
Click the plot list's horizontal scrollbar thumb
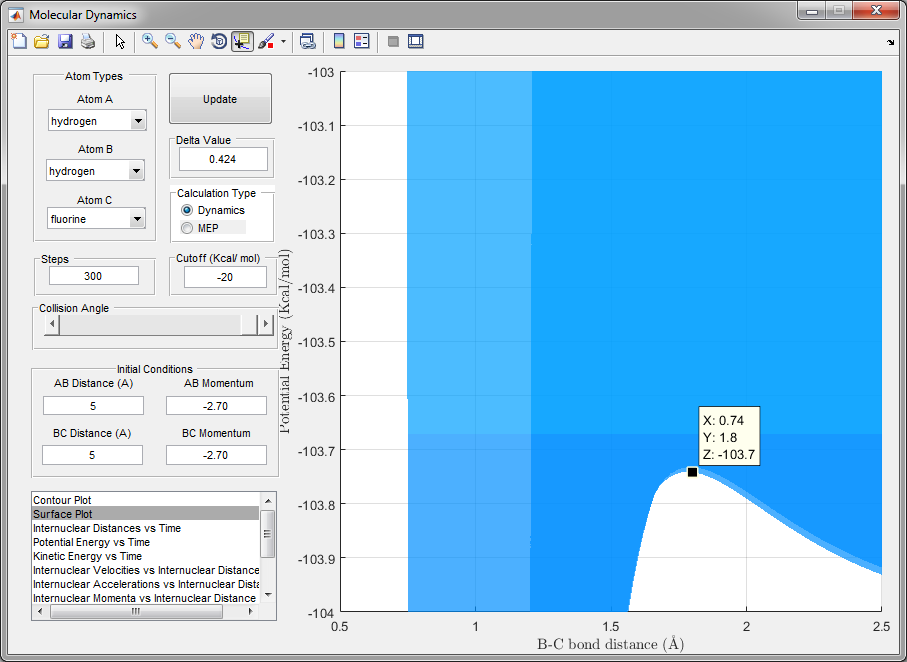point(136,612)
